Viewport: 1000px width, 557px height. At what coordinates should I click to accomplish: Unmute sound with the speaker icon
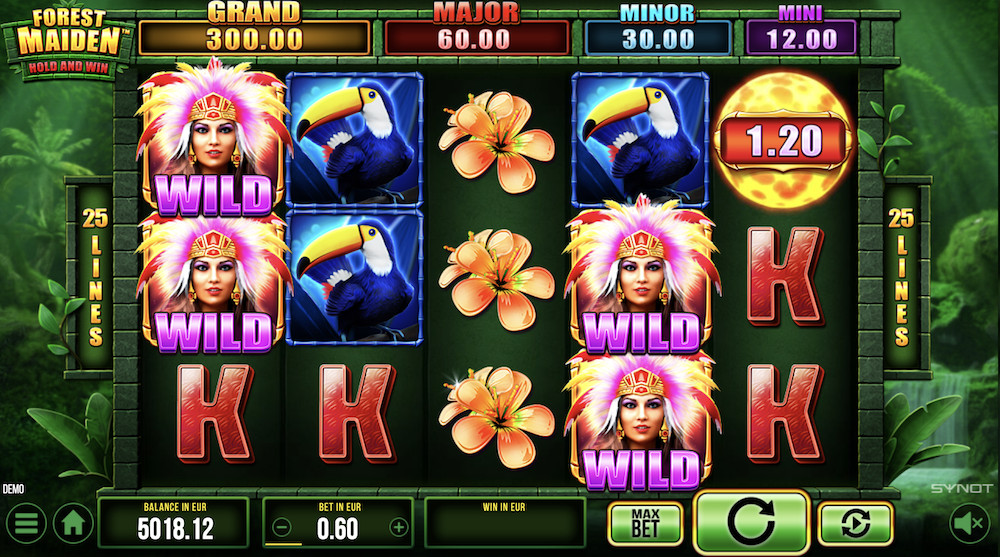point(969,524)
